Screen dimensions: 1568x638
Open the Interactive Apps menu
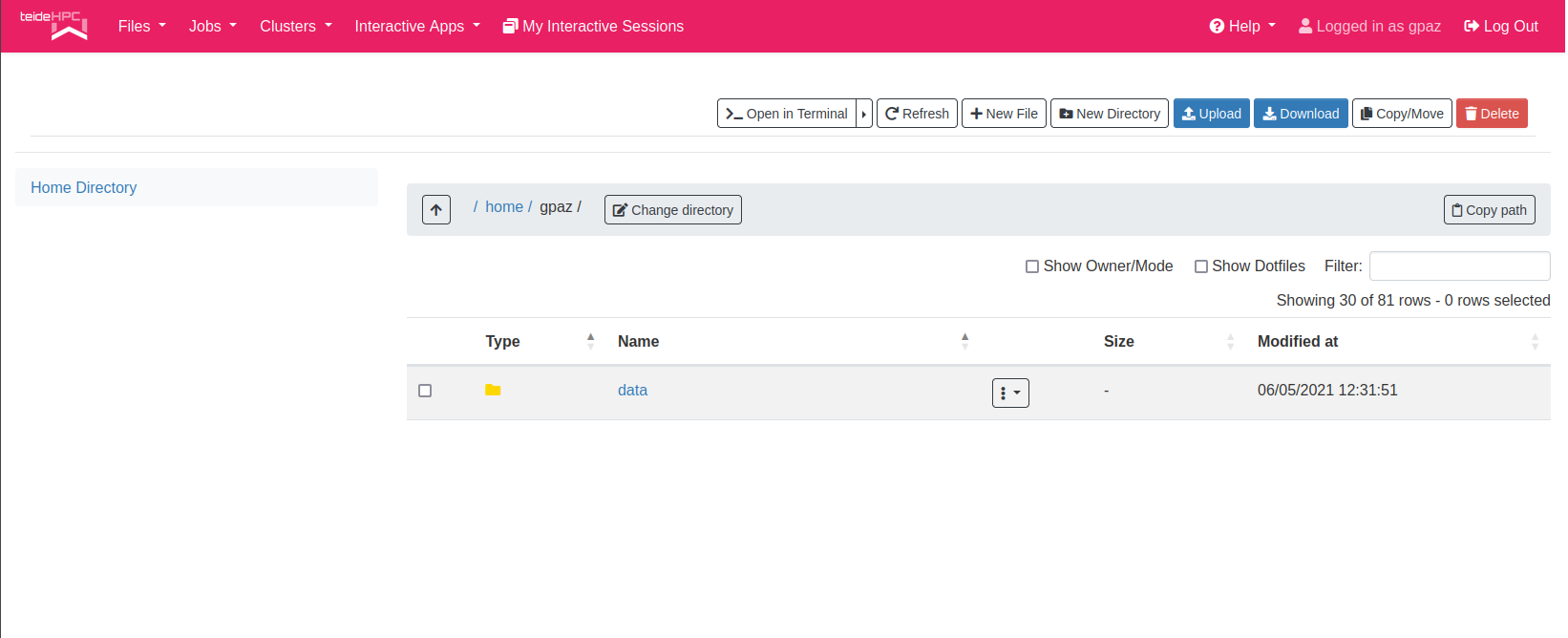click(x=416, y=26)
